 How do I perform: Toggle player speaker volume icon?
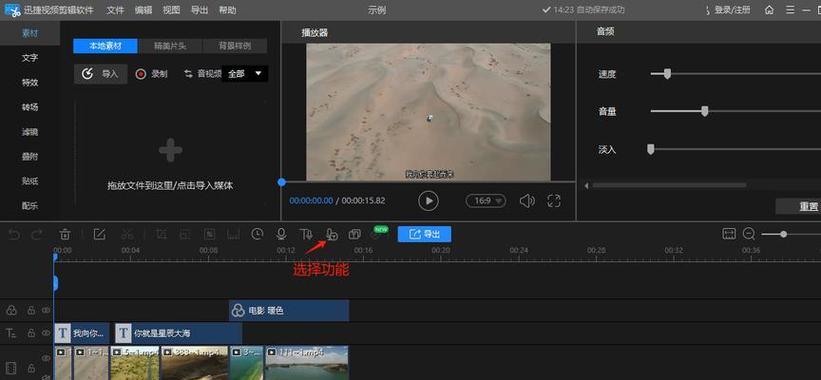[x=527, y=201]
